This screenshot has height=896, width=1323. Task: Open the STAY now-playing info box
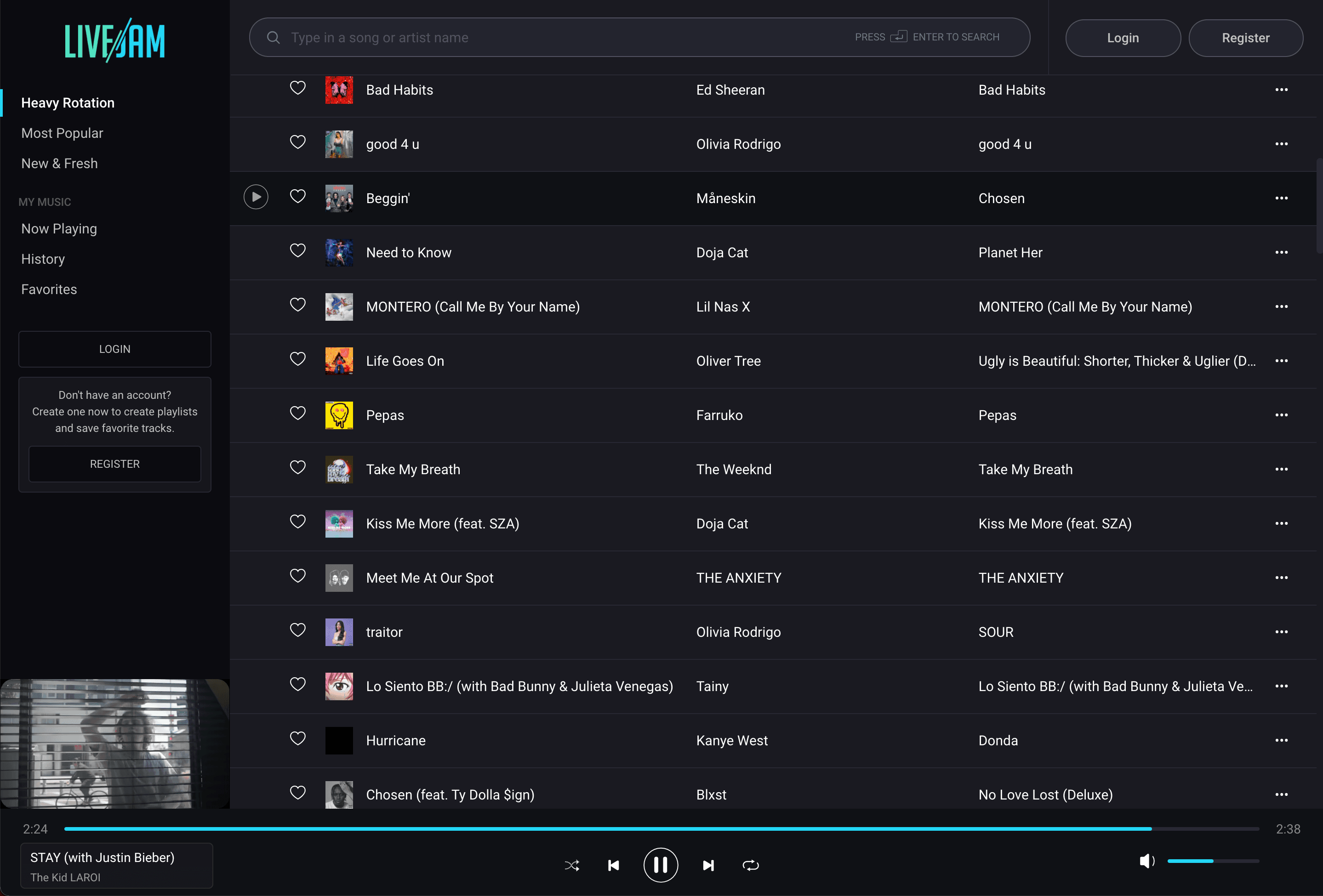tap(117, 866)
